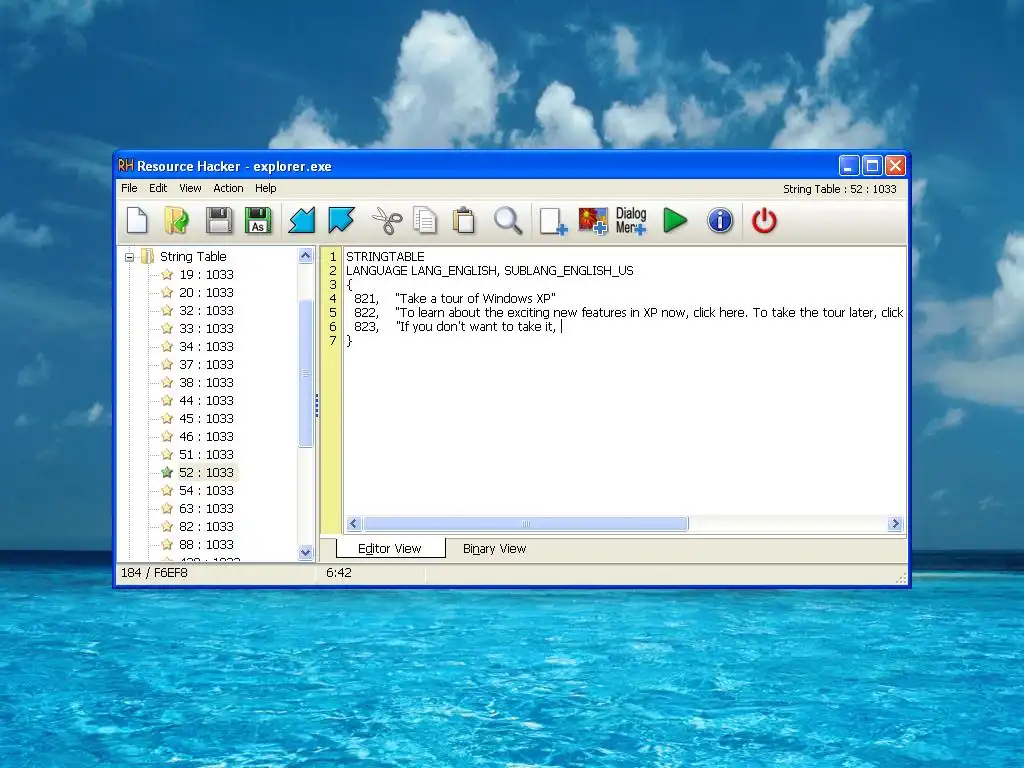
Task: Open Find with the magnifying glass icon
Action: click(x=507, y=220)
